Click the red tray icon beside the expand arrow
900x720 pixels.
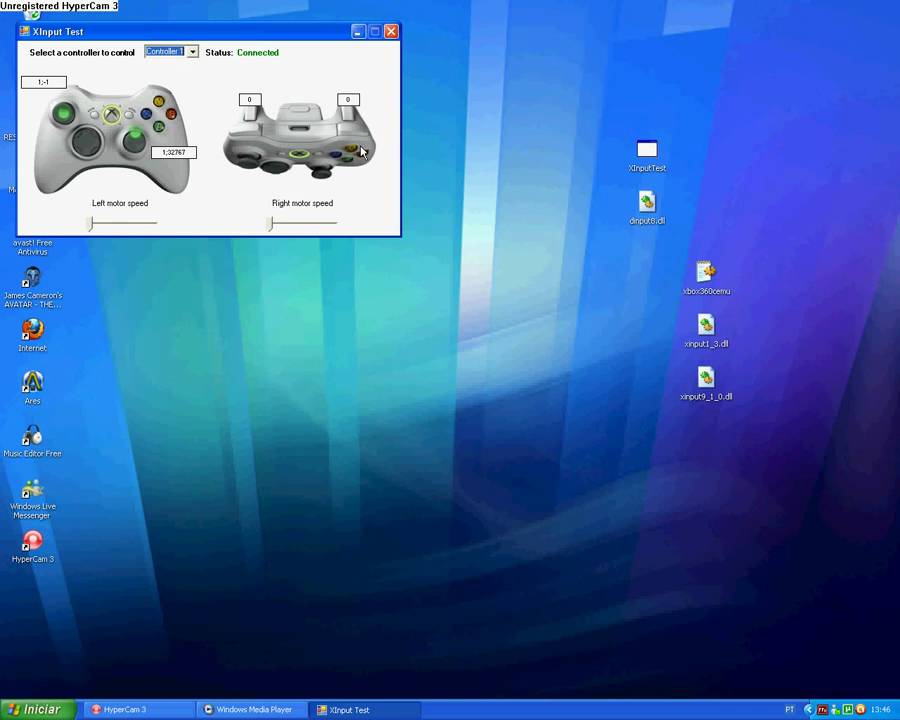(822, 710)
